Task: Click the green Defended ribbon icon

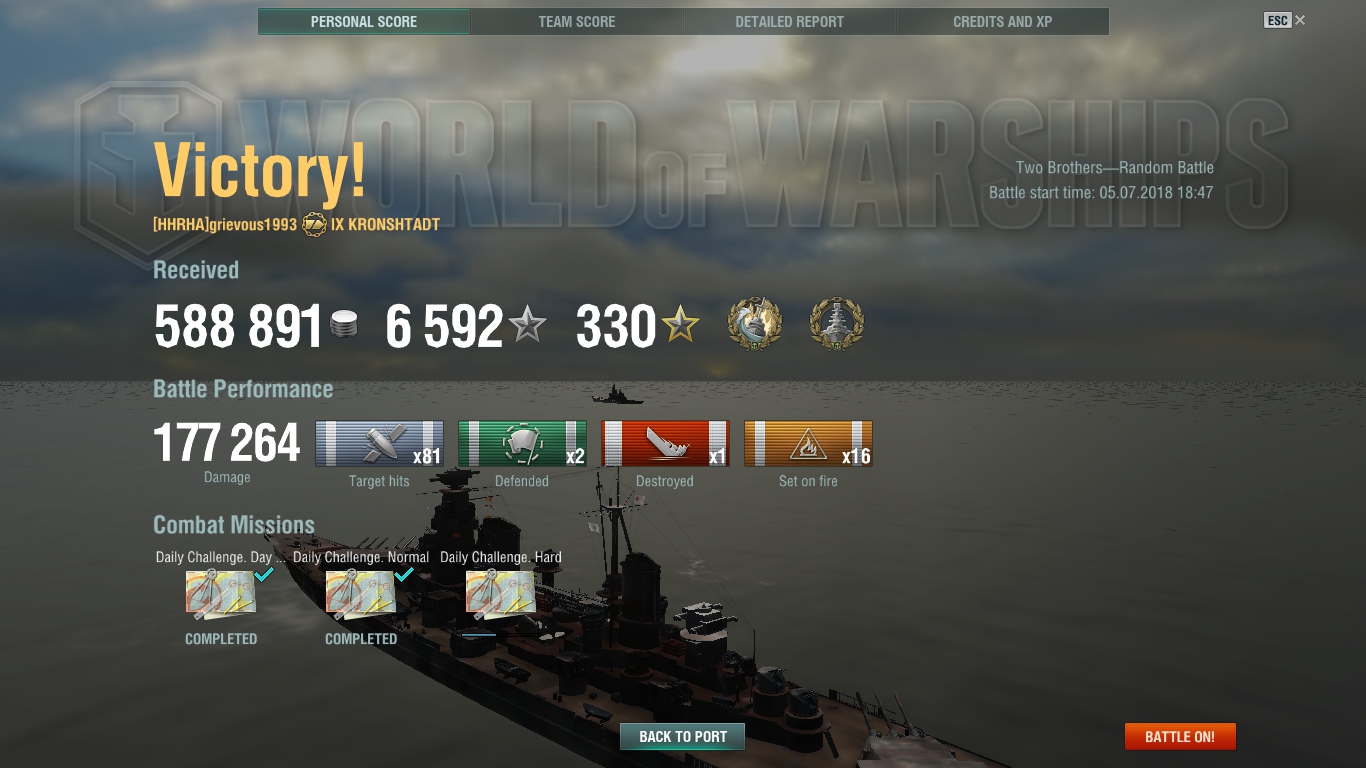Action: click(x=522, y=444)
